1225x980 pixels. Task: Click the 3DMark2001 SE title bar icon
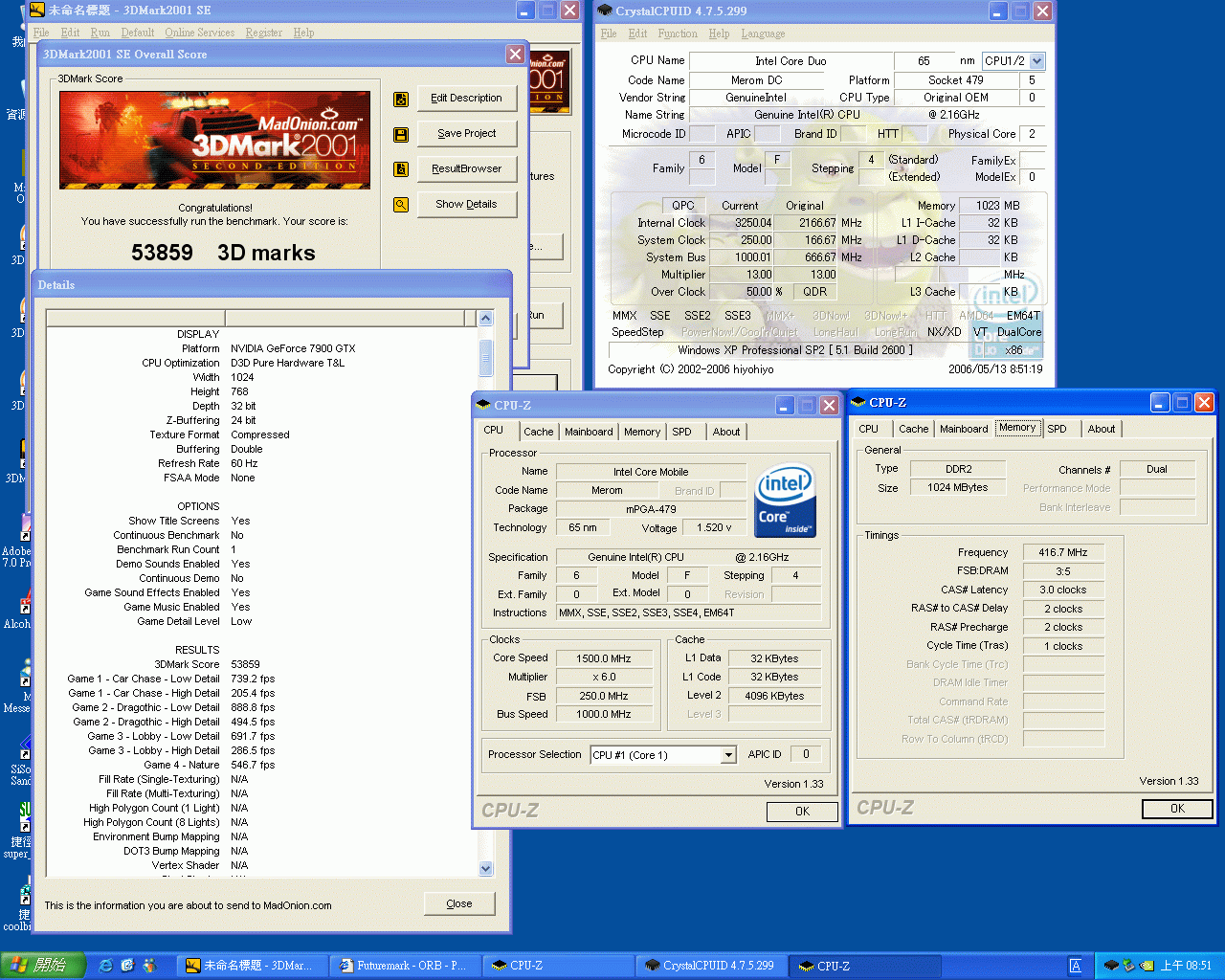point(36,11)
